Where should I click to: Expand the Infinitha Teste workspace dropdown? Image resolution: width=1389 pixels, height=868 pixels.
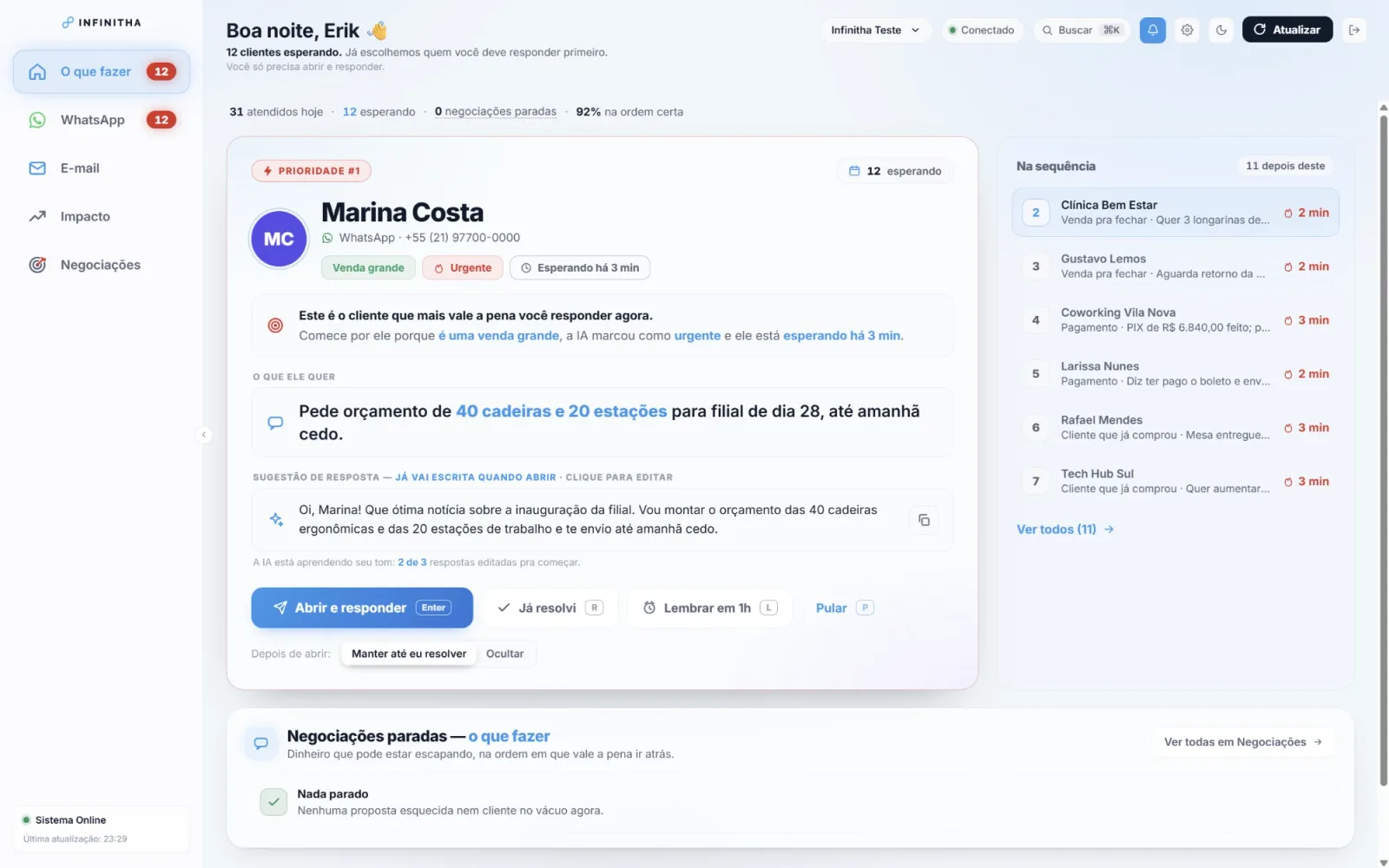[x=875, y=30]
